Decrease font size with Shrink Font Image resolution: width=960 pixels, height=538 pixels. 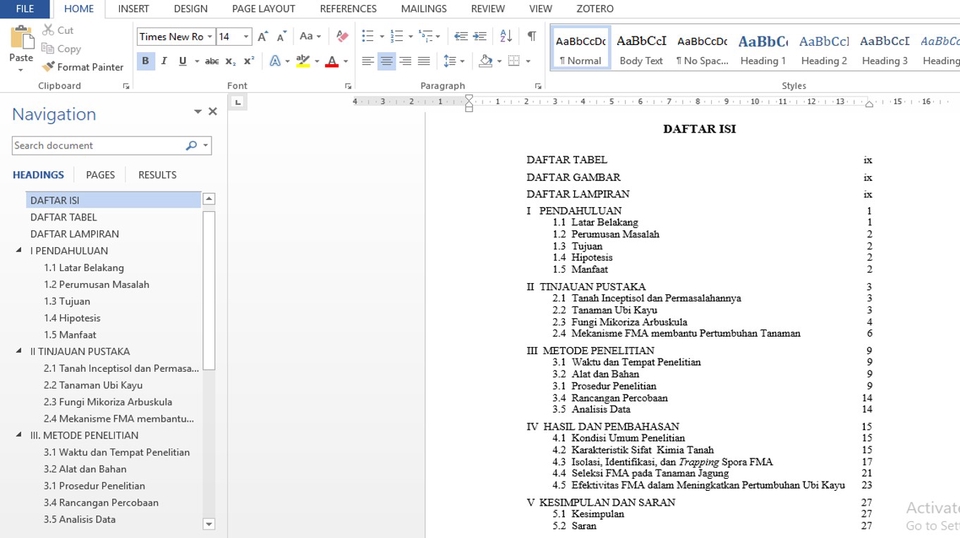click(x=281, y=37)
